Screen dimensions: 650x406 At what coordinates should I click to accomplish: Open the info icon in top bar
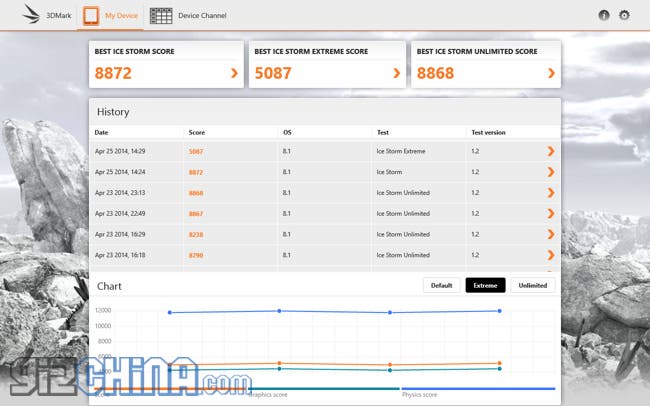[604, 15]
